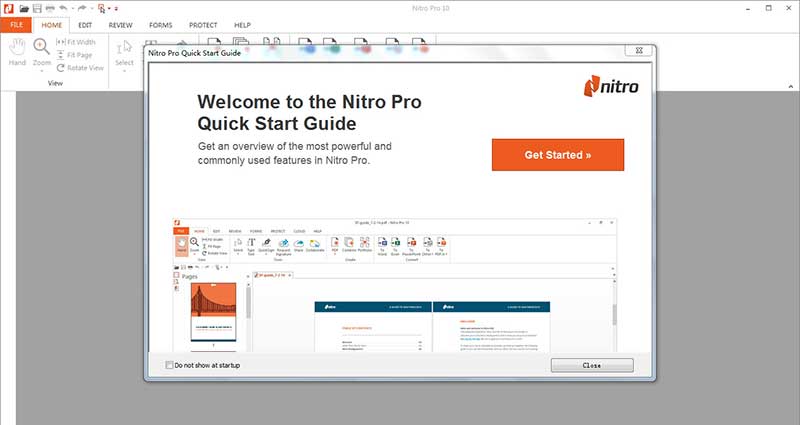Print using the quick access printer icon
Viewport: 800px width, 425px height.
click(x=50, y=9)
